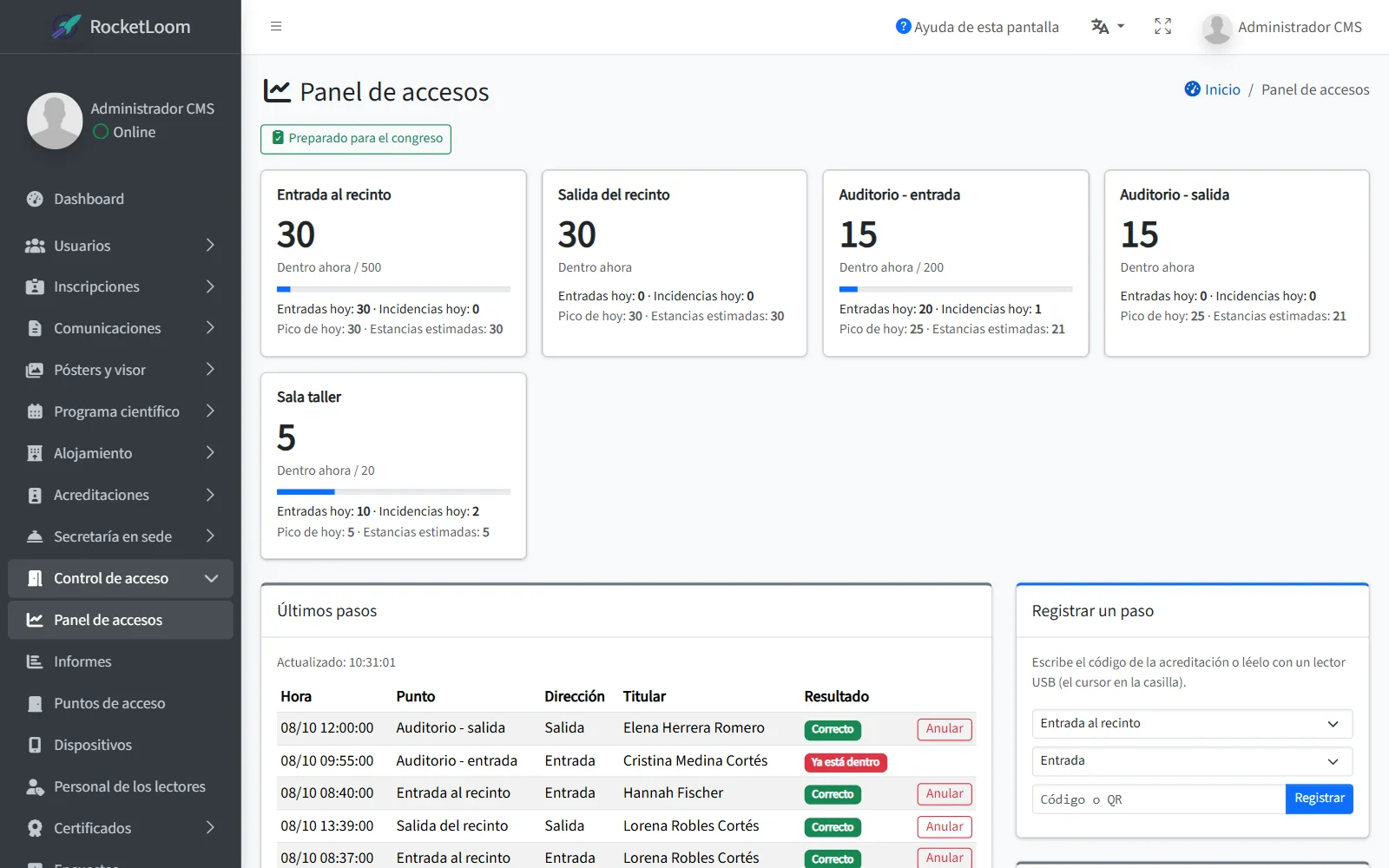Image resolution: width=1389 pixels, height=868 pixels.
Task: Click Anular in Salida del recinto row
Action: pyautogui.click(x=945, y=827)
